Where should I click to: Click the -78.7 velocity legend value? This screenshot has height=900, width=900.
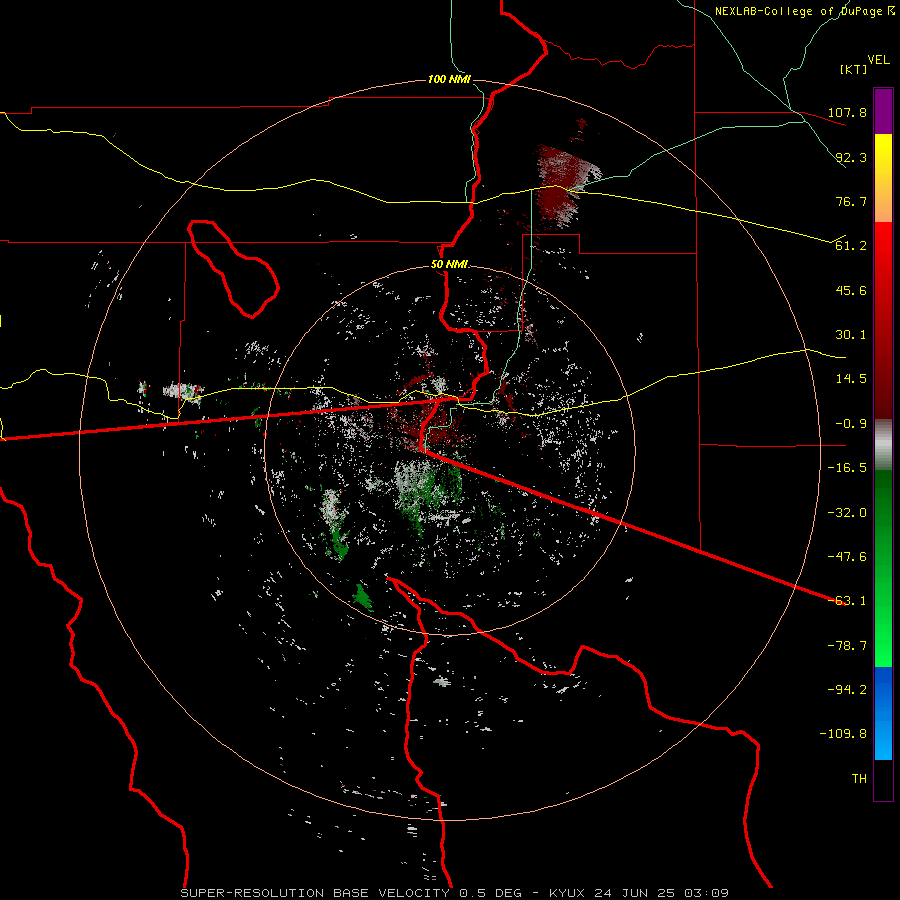click(x=847, y=646)
